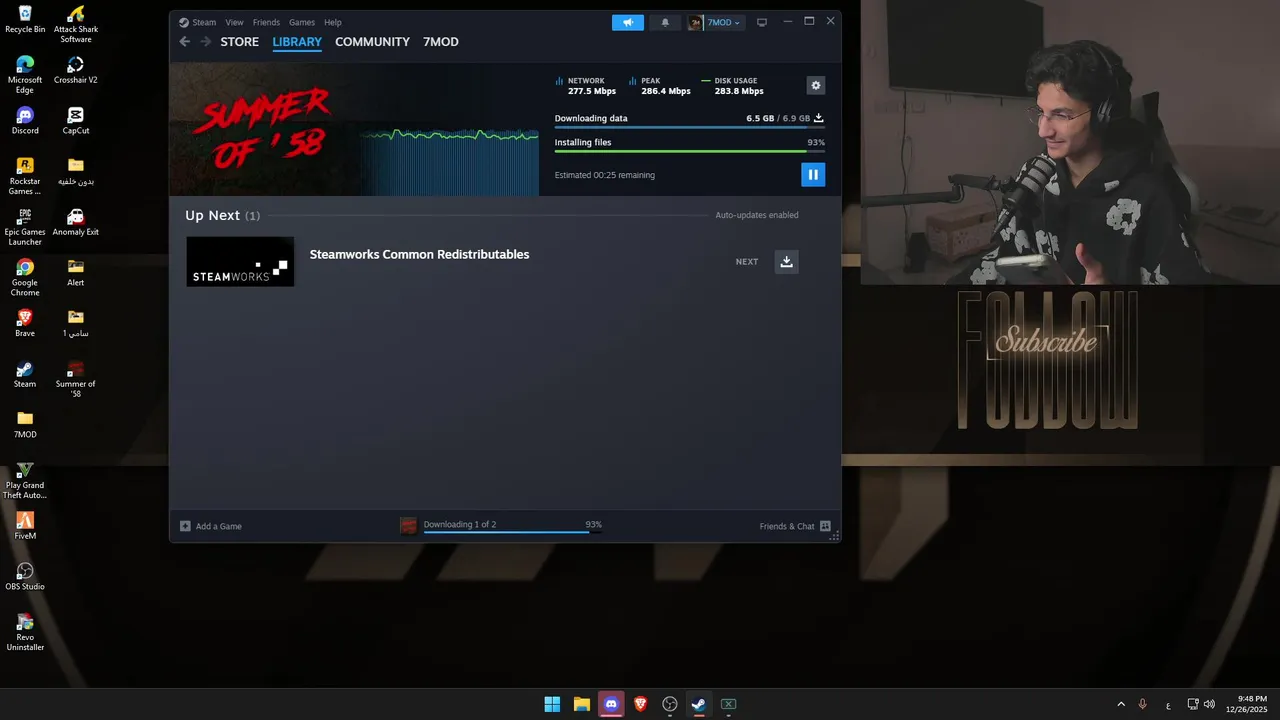Open the View menu
This screenshot has height=720, width=1280.
234,22
